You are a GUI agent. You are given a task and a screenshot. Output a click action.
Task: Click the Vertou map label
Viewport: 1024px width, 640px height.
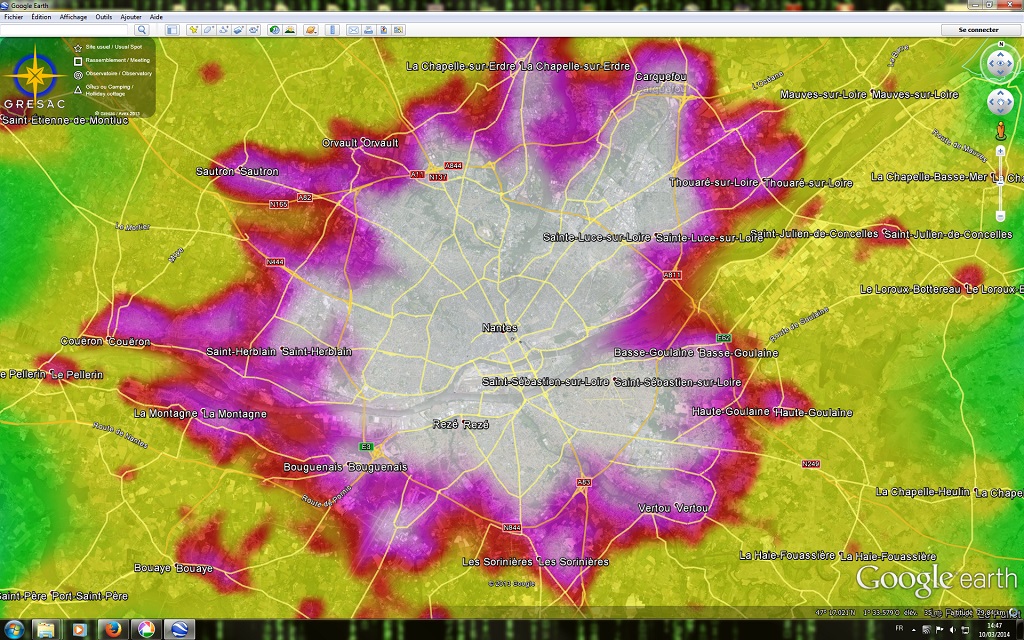[673, 508]
